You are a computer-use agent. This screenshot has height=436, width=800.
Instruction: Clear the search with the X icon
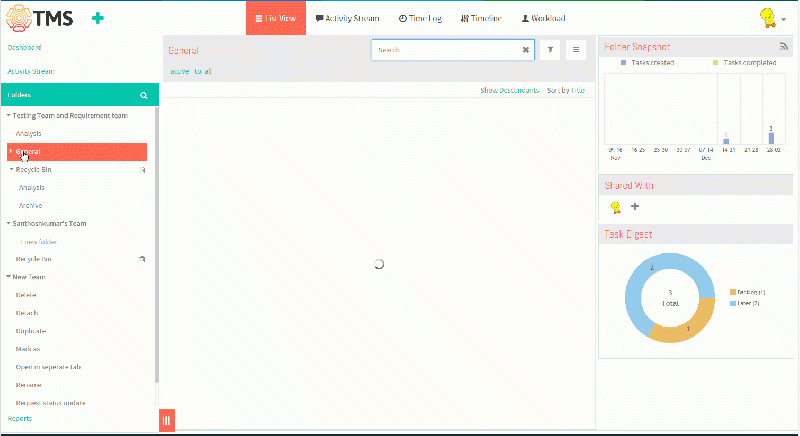[x=526, y=50]
